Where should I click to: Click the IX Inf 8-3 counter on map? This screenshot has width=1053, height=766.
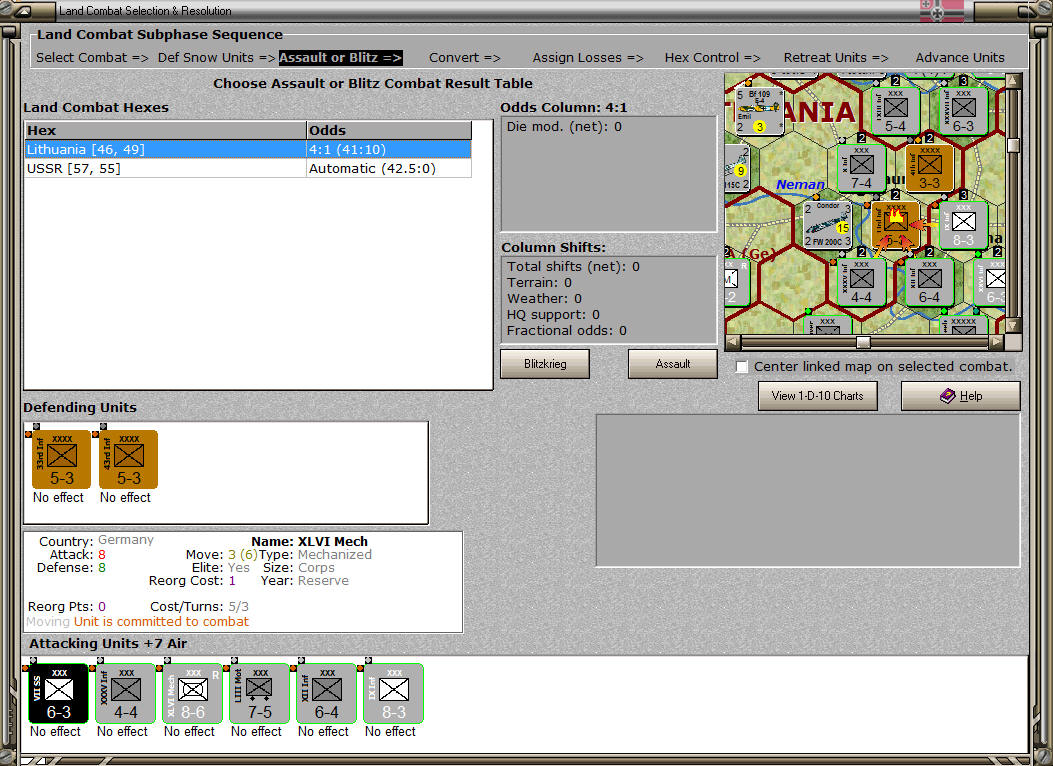click(963, 225)
